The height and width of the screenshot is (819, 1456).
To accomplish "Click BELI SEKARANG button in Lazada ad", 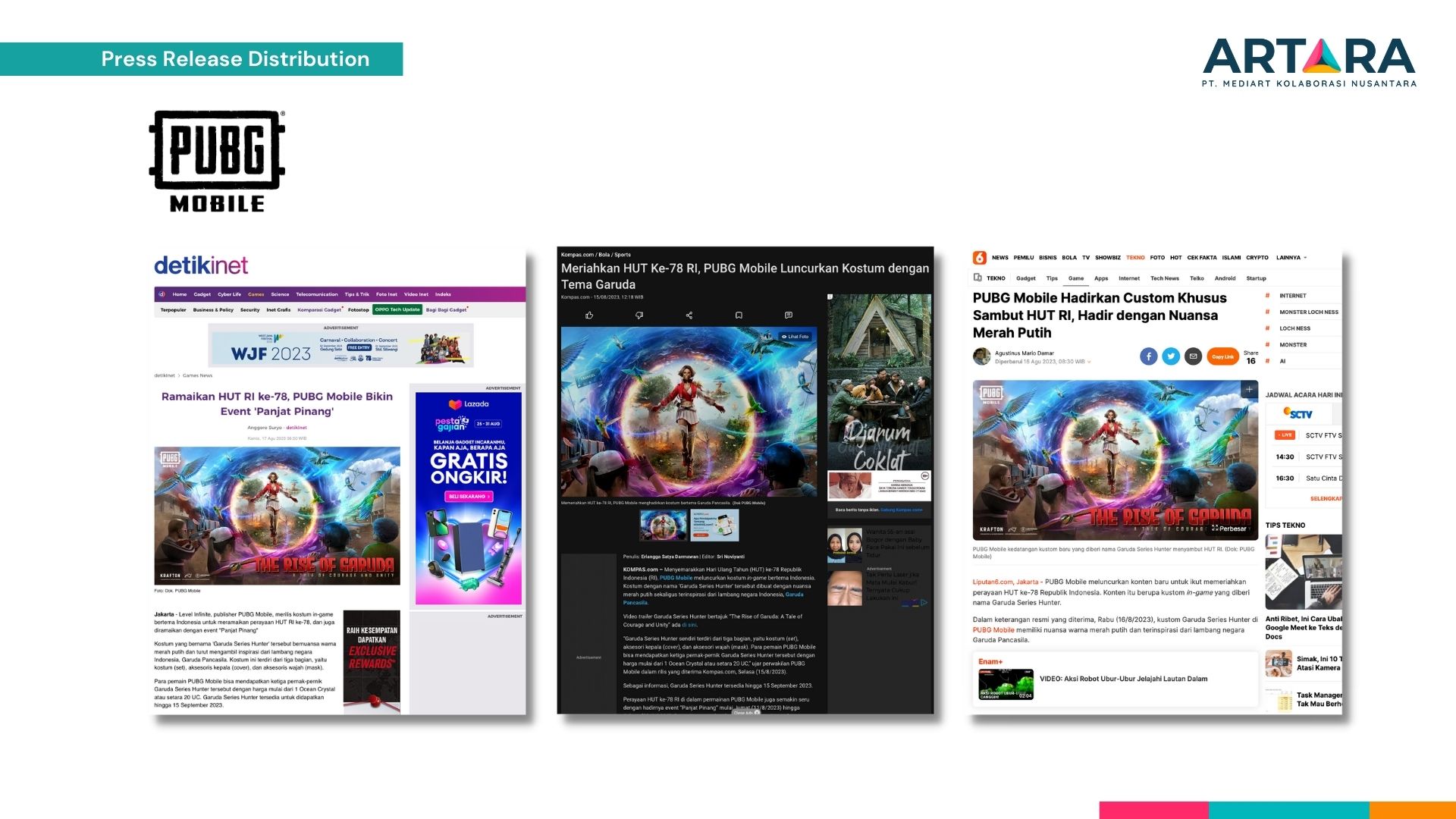I will 469,497.
